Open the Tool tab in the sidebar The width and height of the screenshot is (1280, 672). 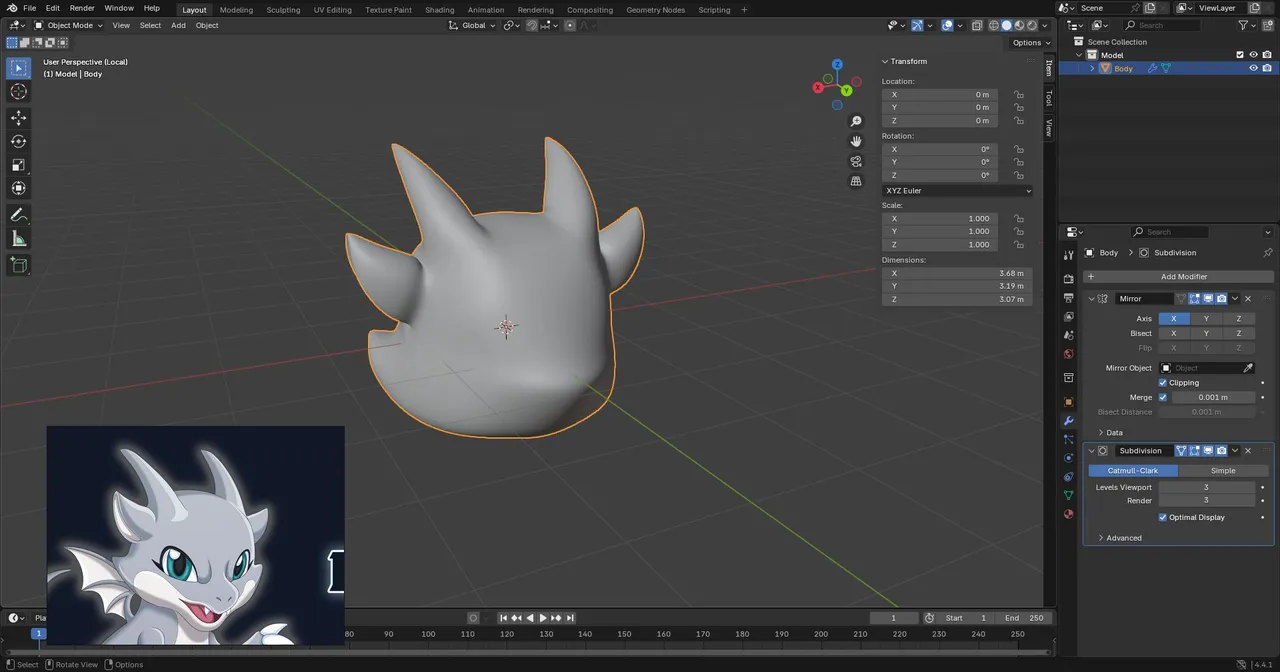click(1048, 98)
